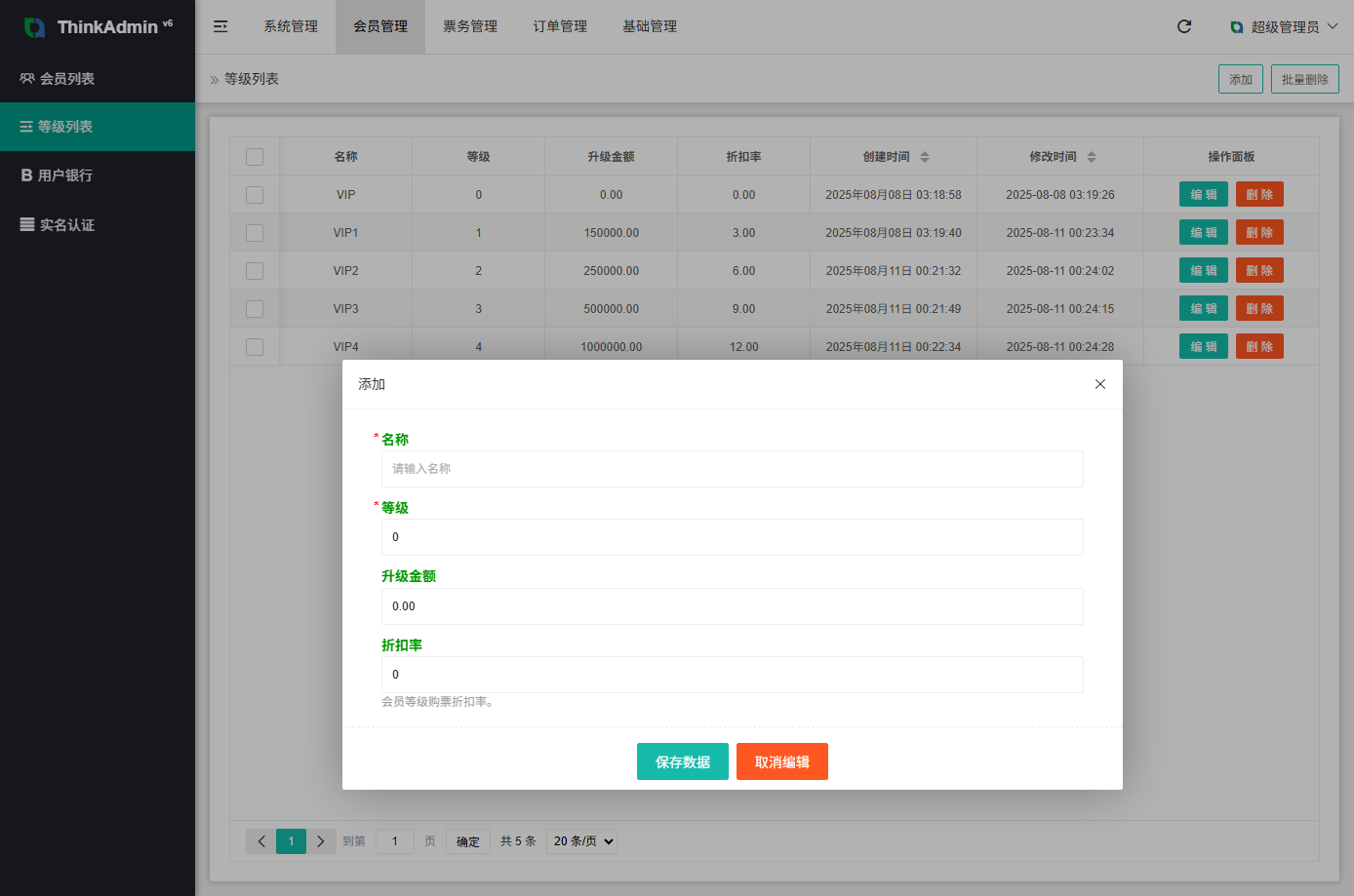The width and height of the screenshot is (1354, 896).
Task: Open 实名认证 in the sidebar
Action: pos(98,224)
